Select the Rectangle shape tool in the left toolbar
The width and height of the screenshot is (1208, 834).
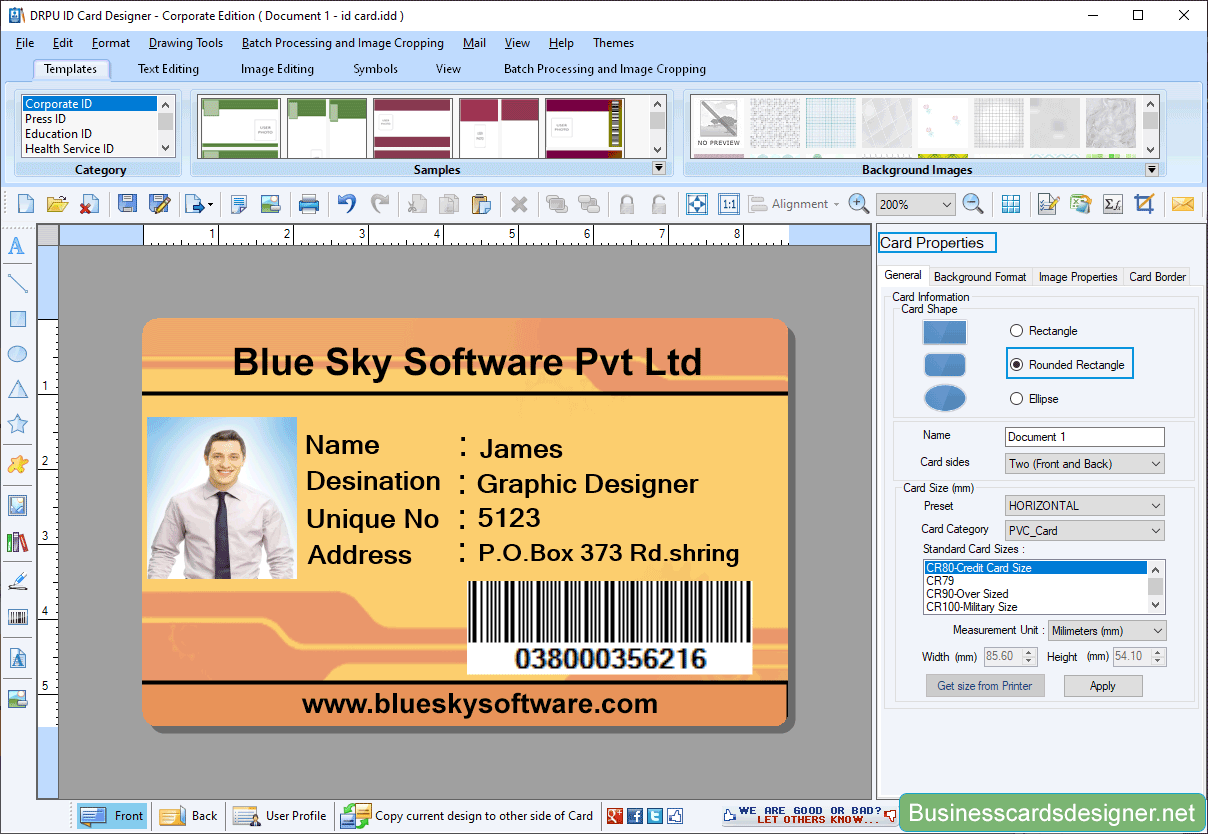(17, 319)
